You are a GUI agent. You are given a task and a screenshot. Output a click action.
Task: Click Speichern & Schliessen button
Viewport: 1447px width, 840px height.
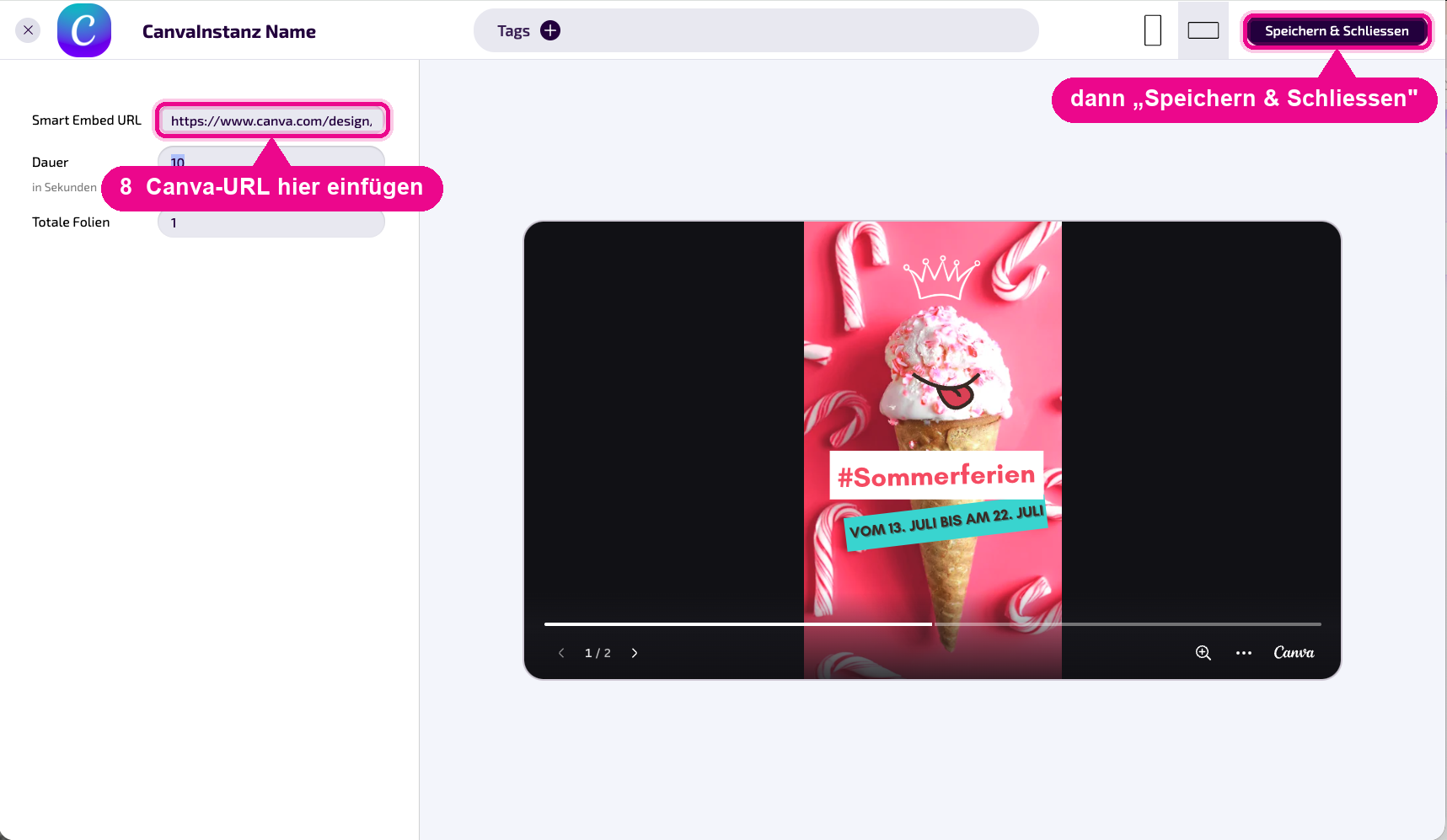coord(1337,31)
